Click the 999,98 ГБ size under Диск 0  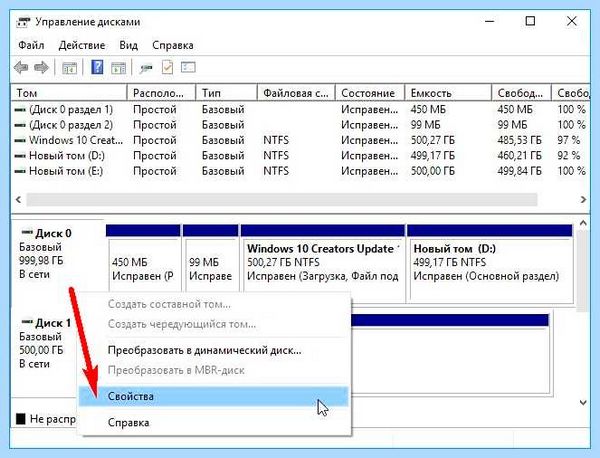click(41, 261)
